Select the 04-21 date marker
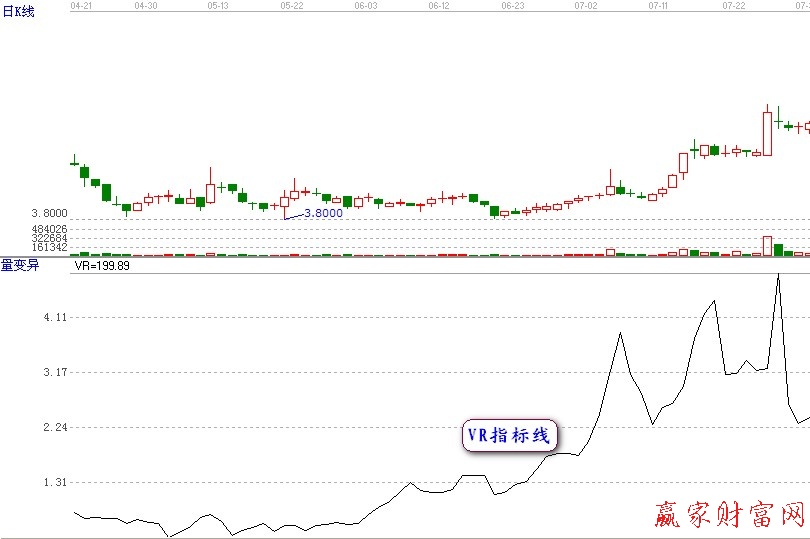 pyautogui.click(x=83, y=5)
